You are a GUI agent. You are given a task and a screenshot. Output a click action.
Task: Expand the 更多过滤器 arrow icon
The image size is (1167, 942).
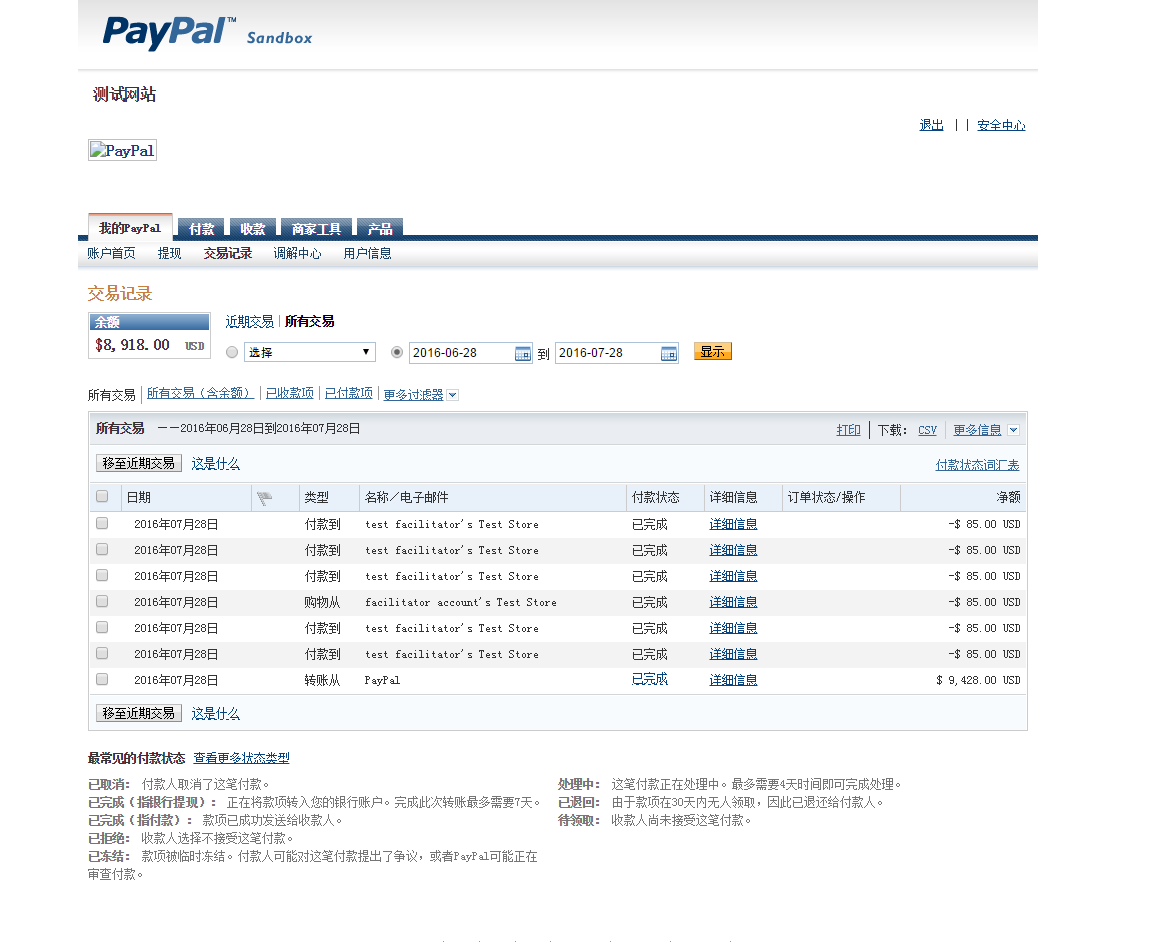click(453, 395)
